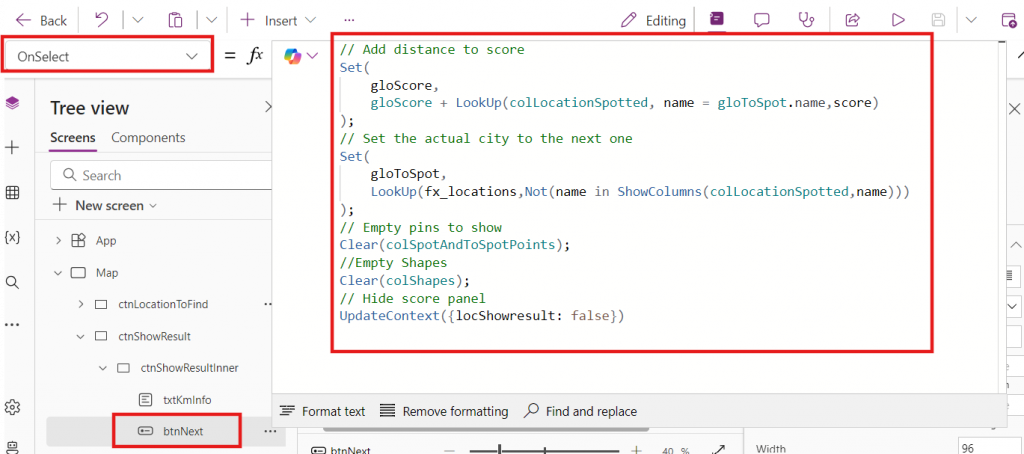1024x454 pixels.
Task: Click the fit to window arrow icon
Action: [719, 450]
